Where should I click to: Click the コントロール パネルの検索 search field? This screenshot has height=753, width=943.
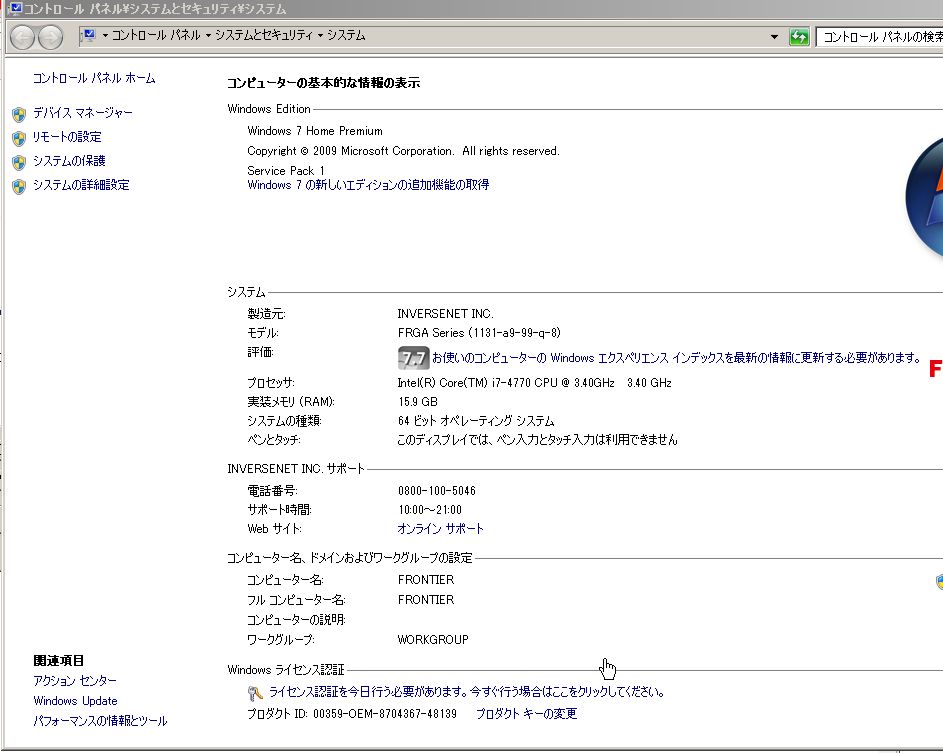[x=879, y=37]
